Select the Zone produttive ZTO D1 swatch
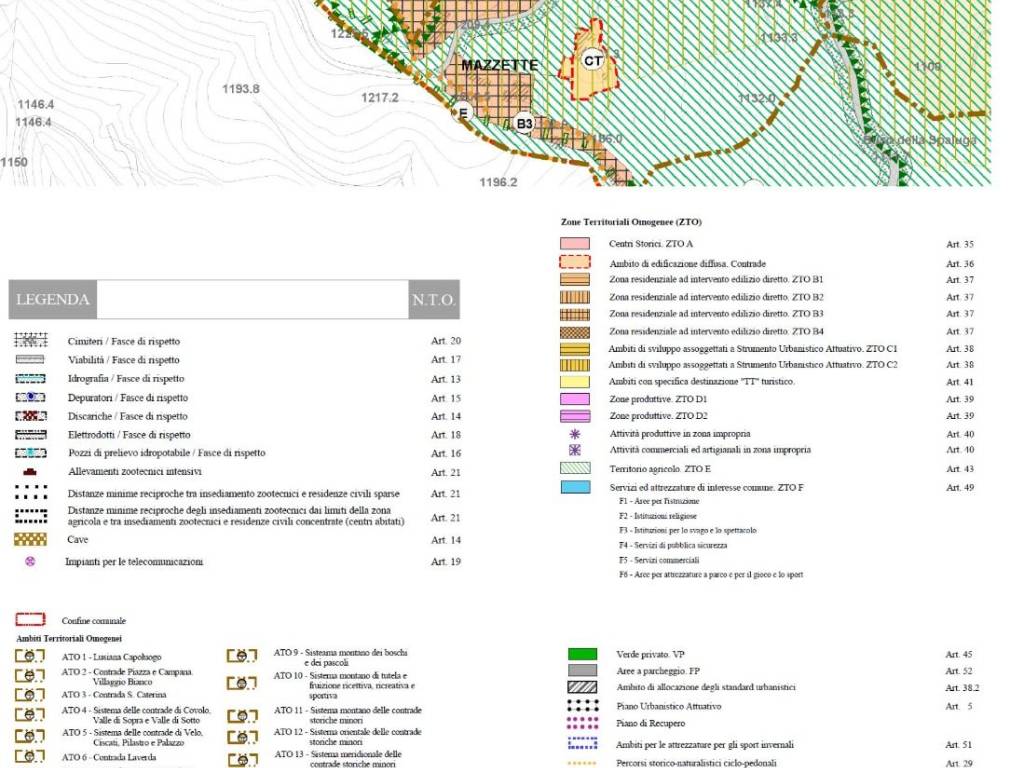The width and height of the screenshot is (1024, 768). (575, 399)
